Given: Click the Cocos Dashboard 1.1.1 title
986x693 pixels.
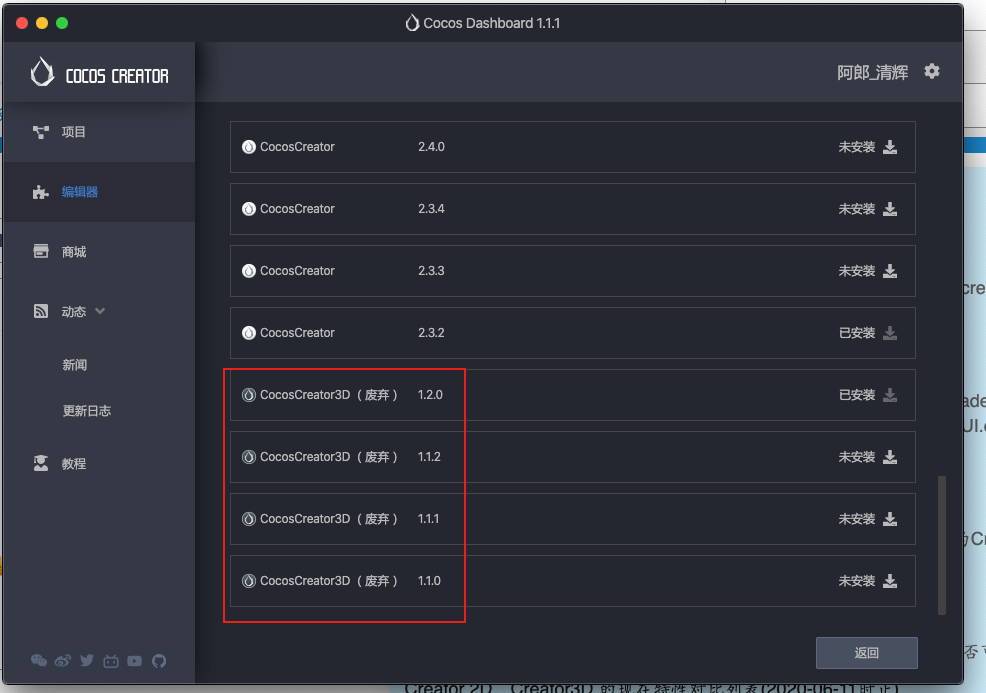Looking at the screenshot, I should (491, 23).
